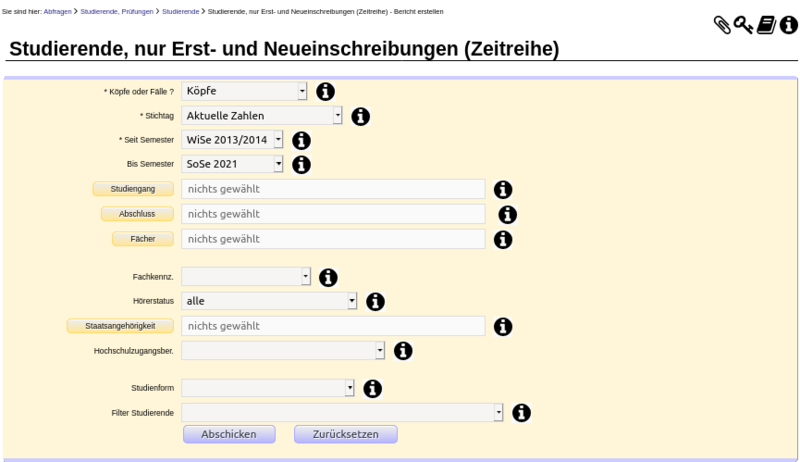Show info for Abschluss field
The width and height of the screenshot is (800, 462).
click(x=507, y=215)
